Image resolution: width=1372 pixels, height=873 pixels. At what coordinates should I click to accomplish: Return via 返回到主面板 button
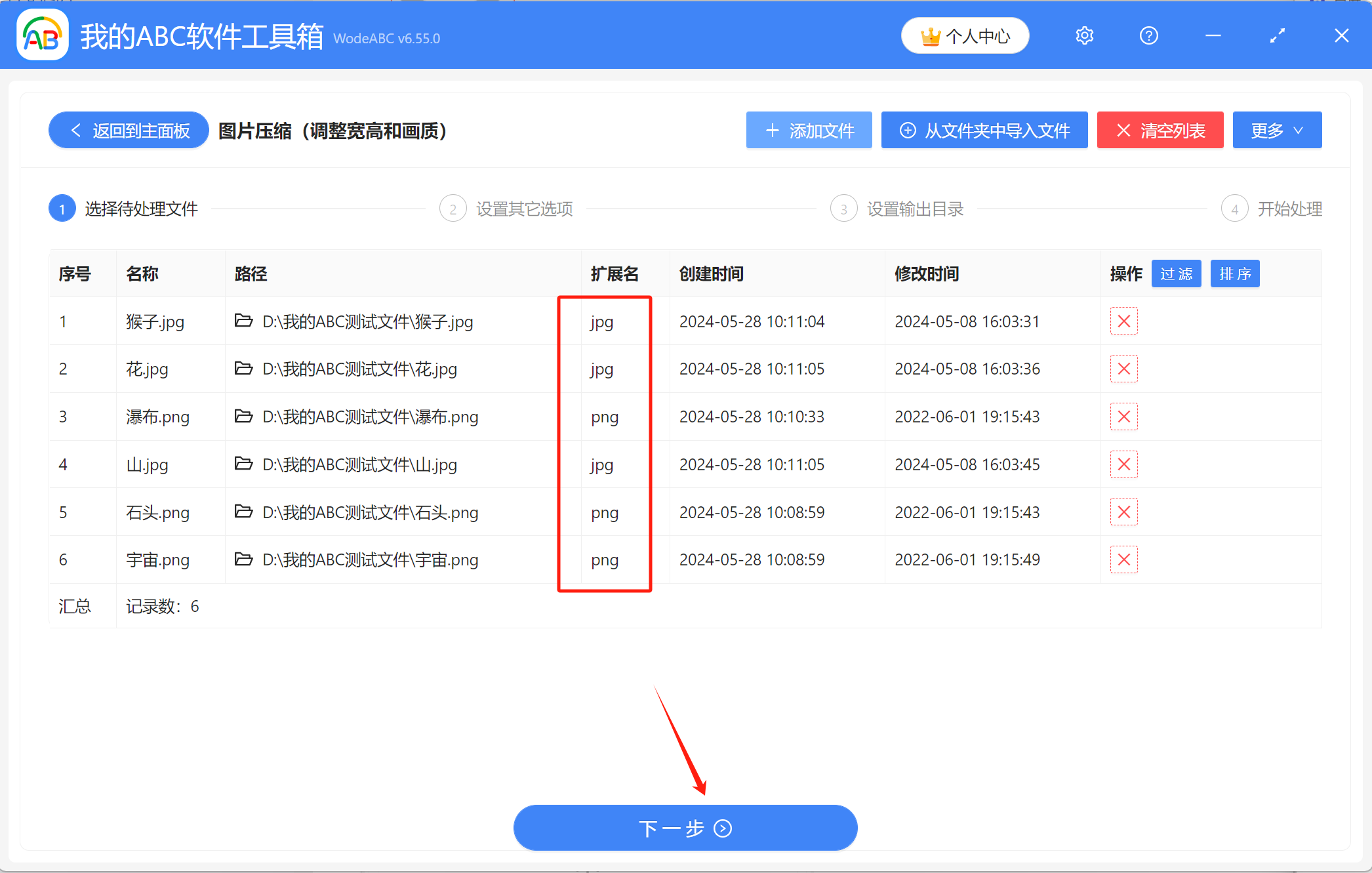point(129,131)
